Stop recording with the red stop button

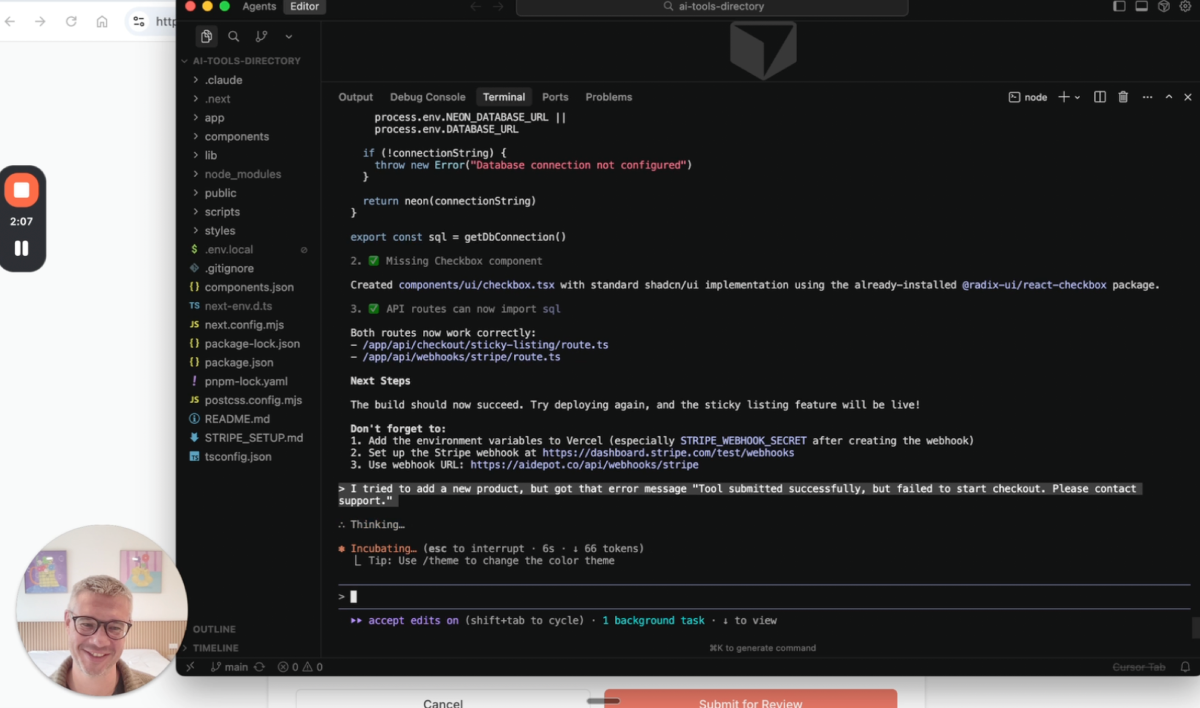(22, 189)
